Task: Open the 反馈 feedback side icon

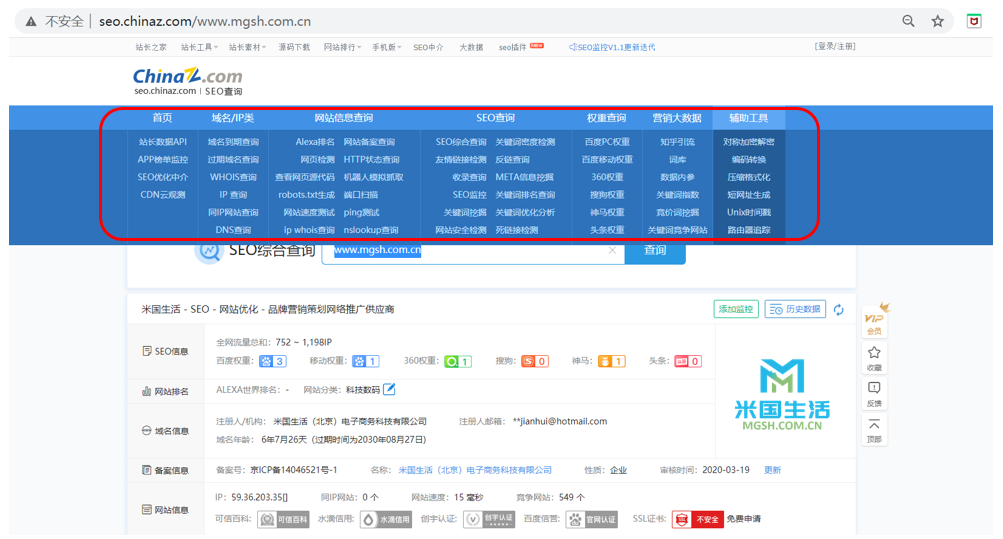Action: pyautogui.click(x=874, y=393)
